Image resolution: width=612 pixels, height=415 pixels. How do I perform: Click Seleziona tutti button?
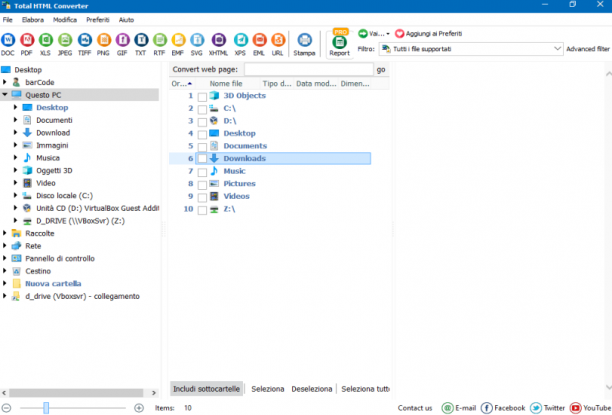point(365,389)
